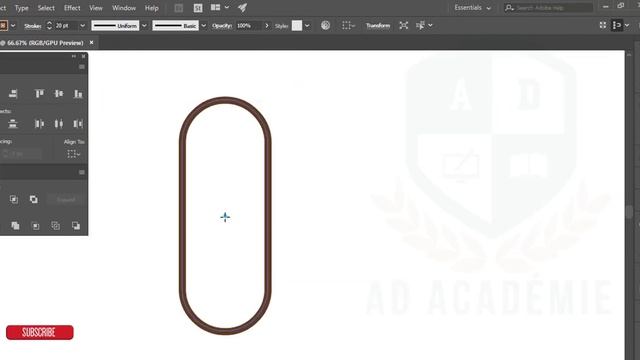Image resolution: width=640 pixels, height=360 pixels.
Task: Open the Align To dropdown
Action: coord(73,154)
